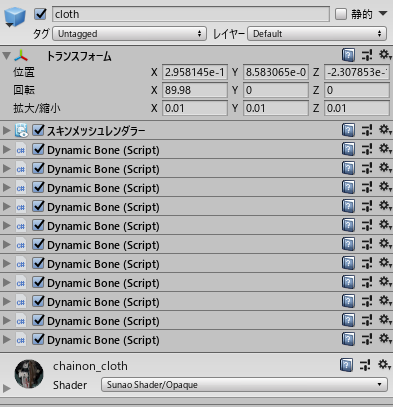393x407 pixels.
Task: Disable the second Dynamic Bone (Script) checkbox
Action: [x=39, y=168]
